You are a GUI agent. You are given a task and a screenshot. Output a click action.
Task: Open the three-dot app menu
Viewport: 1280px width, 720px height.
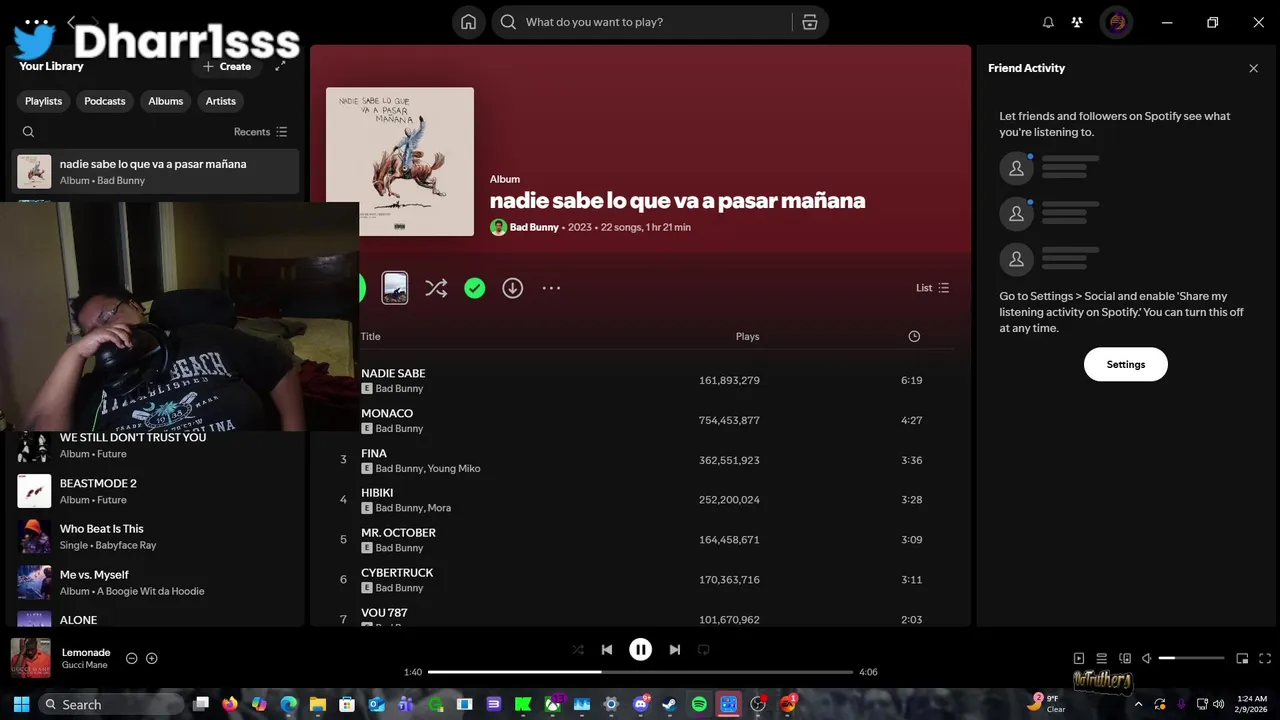coord(36,22)
